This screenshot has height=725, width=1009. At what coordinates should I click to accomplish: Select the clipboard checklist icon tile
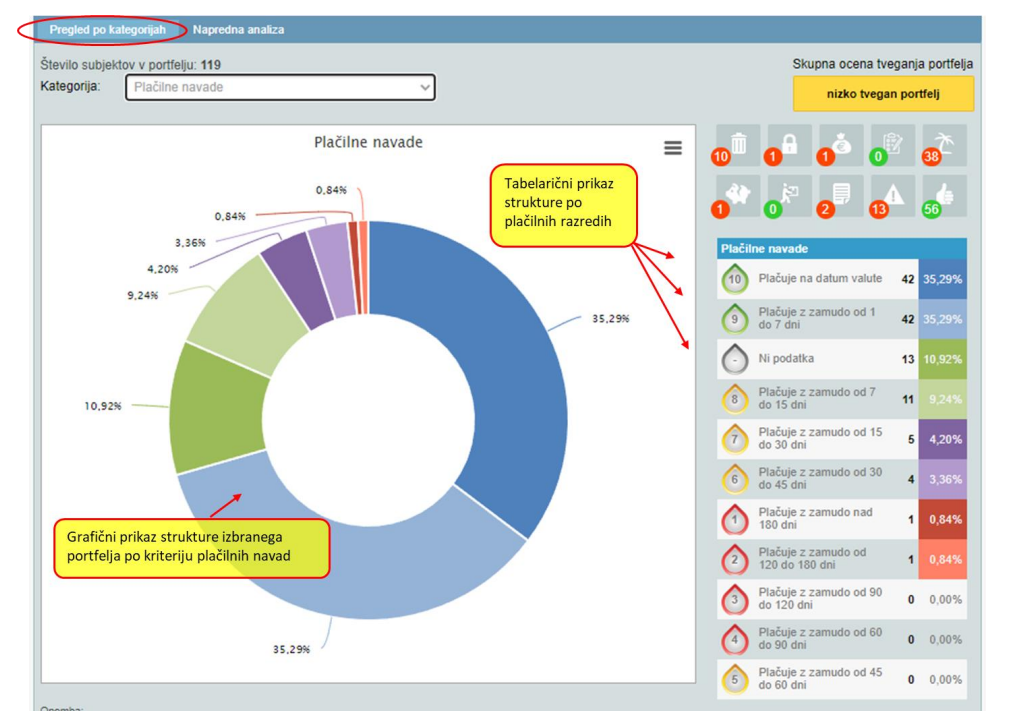pos(893,145)
